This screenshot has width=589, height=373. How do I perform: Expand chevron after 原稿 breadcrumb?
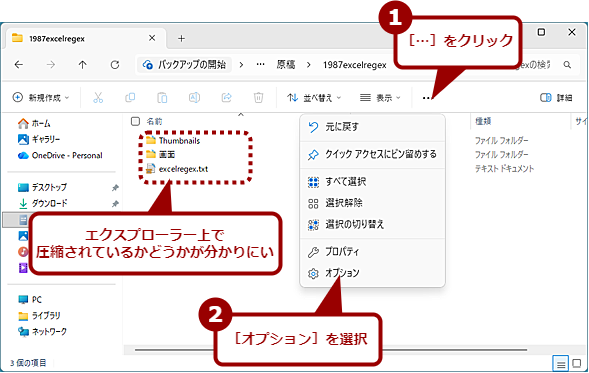point(309,65)
